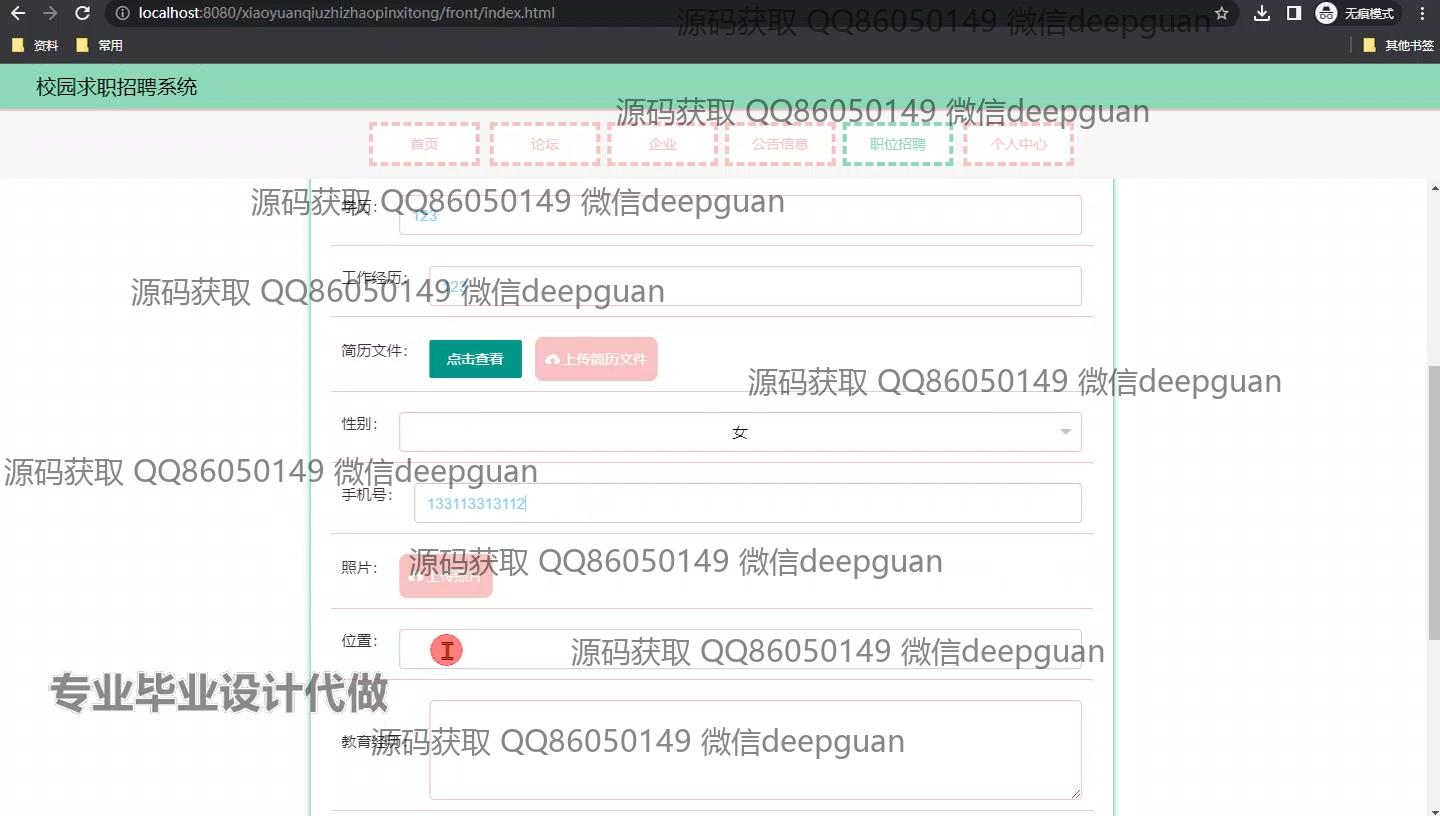This screenshot has height=816, width=1440.
Task: Click the browser back arrow
Action: pos(18,13)
